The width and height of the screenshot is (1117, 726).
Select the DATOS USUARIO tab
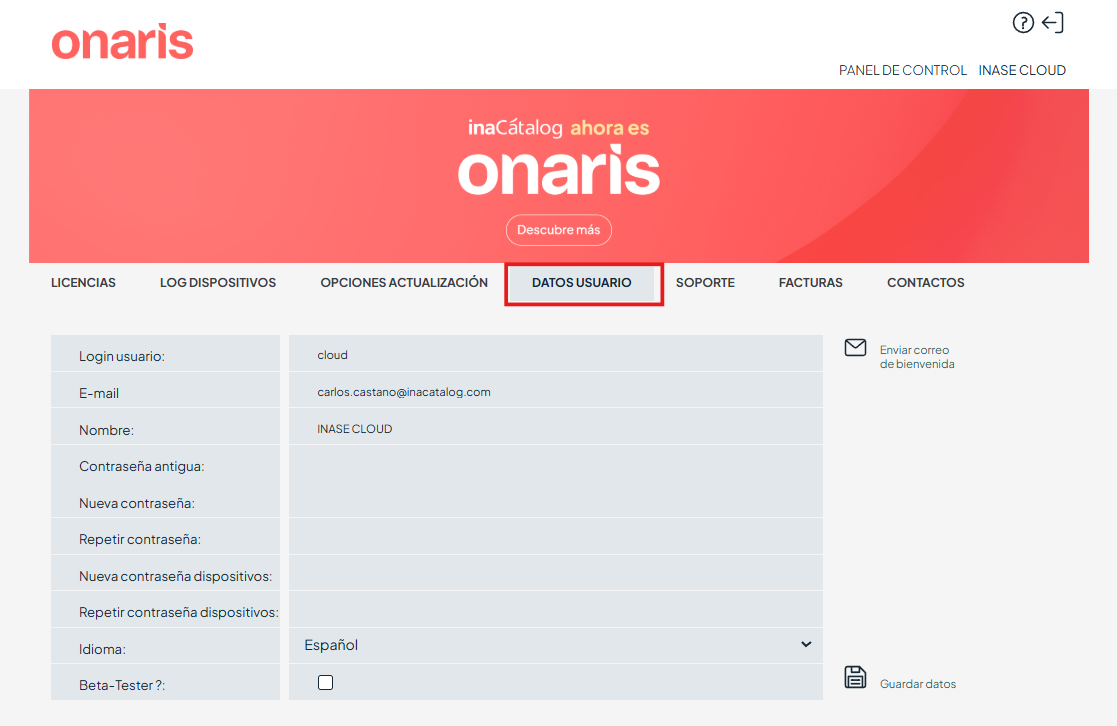582,283
